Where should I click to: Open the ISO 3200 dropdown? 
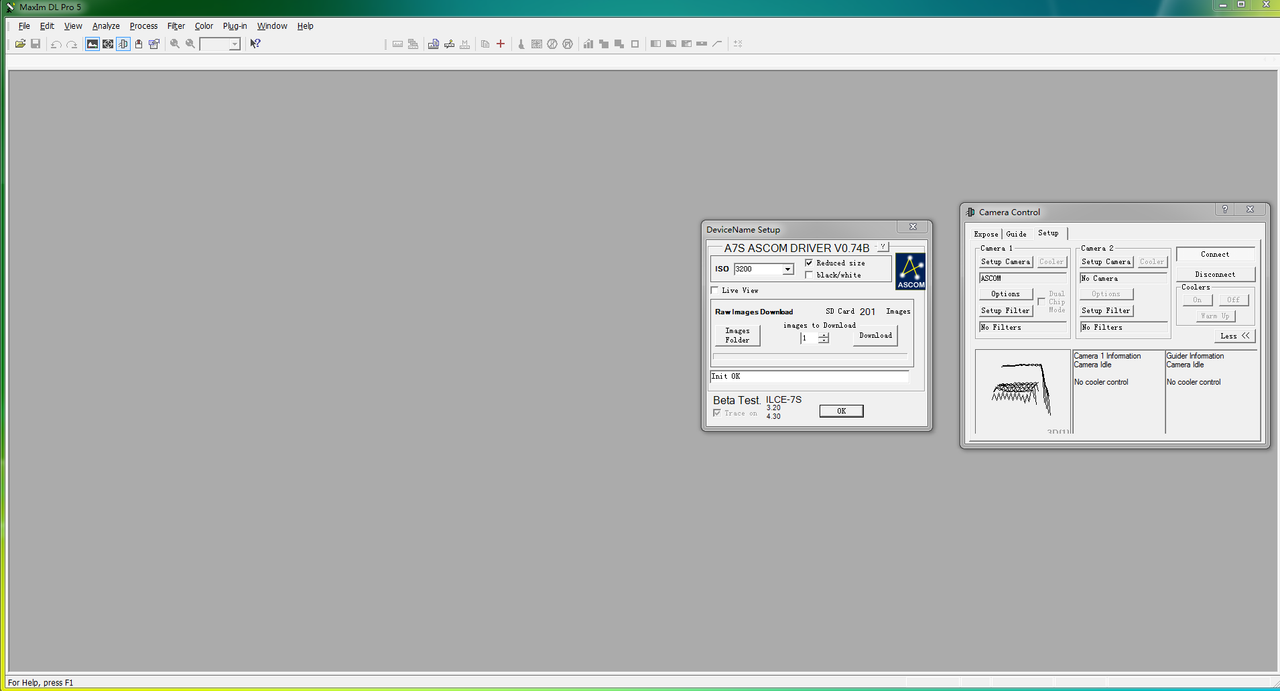click(x=787, y=269)
